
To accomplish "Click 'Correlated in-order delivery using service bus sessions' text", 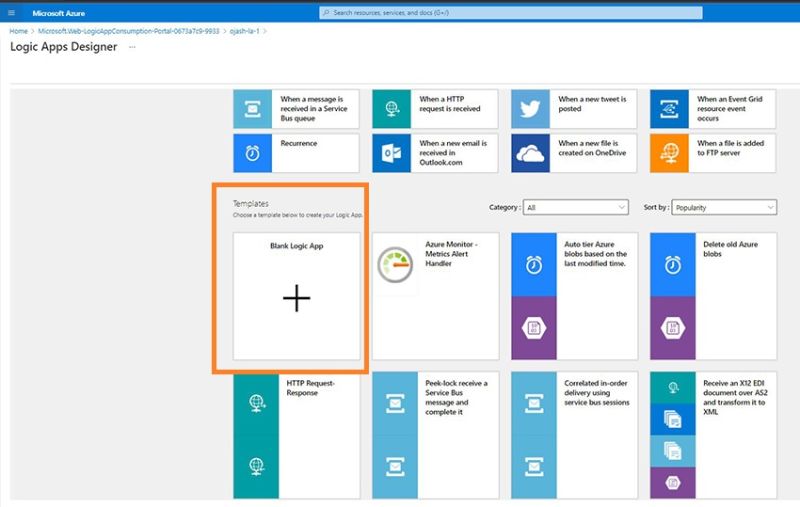I will pyautogui.click(x=596, y=393).
